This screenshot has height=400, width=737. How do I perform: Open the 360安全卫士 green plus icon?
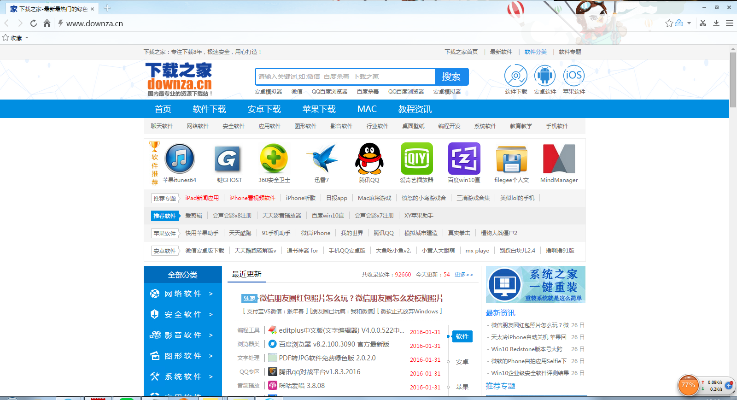(x=274, y=159)
